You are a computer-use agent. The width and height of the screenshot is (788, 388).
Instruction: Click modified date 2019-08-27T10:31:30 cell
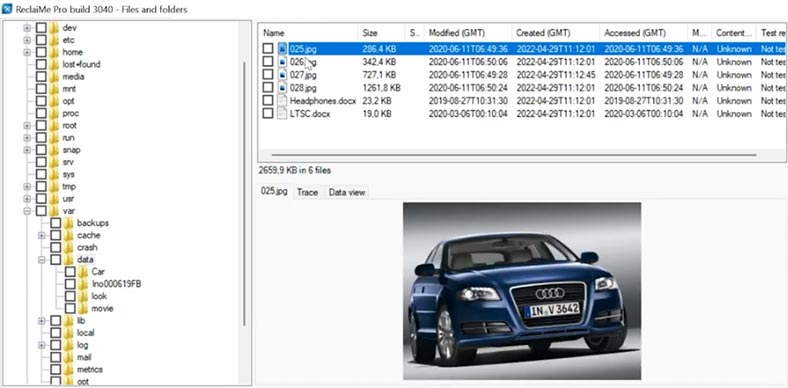(468, 101)
